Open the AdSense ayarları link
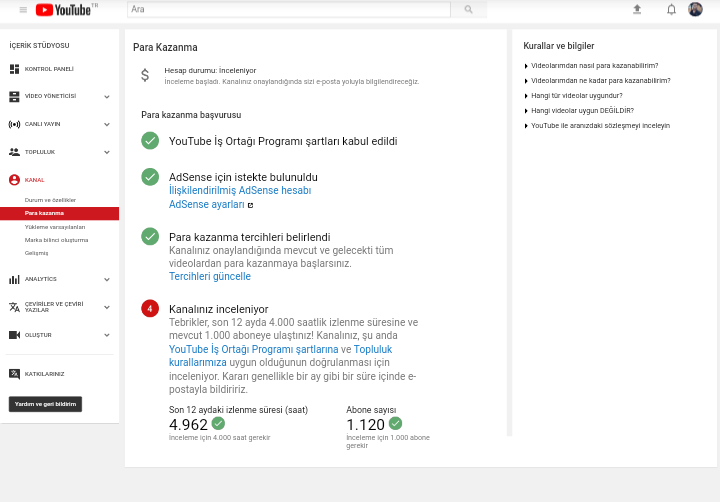Image resolution: width=720 pixels, height=502 pixels. point(207,204)
